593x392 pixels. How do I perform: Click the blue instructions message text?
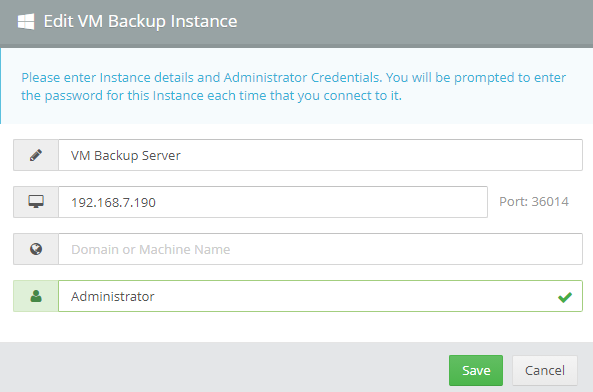[x=293, y=87]
